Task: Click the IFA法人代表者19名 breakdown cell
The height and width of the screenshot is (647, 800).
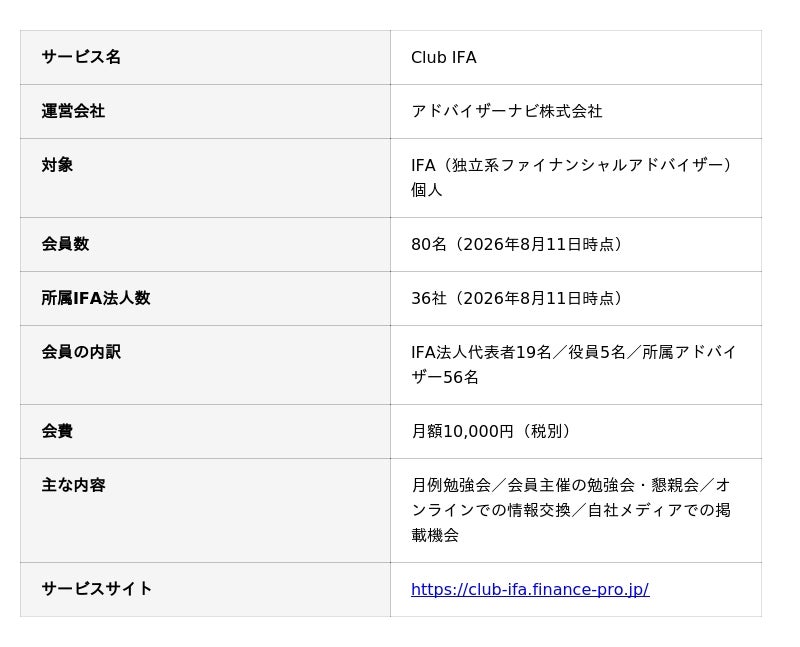Action: (576, 365)
